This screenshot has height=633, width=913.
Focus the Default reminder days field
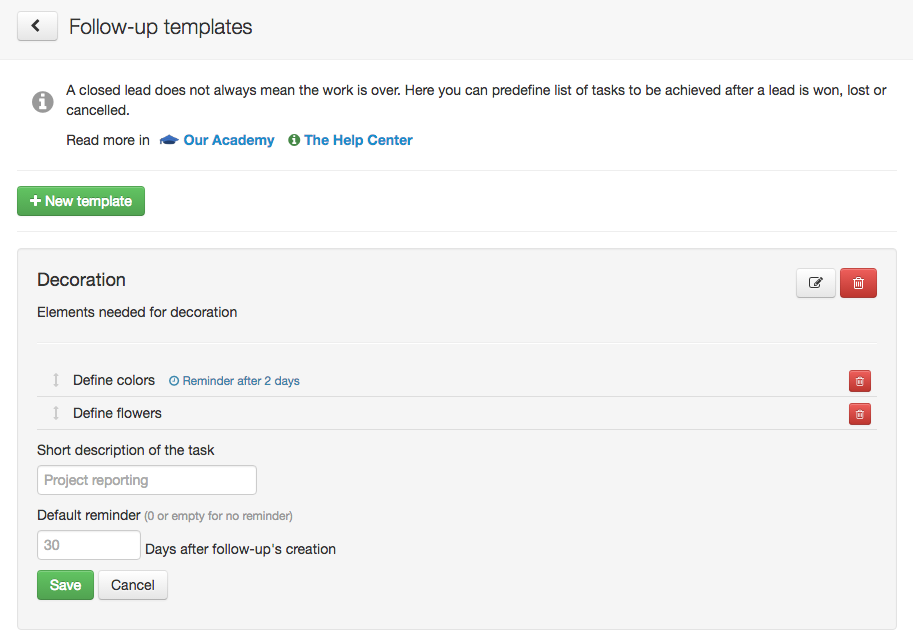(89, 545)
